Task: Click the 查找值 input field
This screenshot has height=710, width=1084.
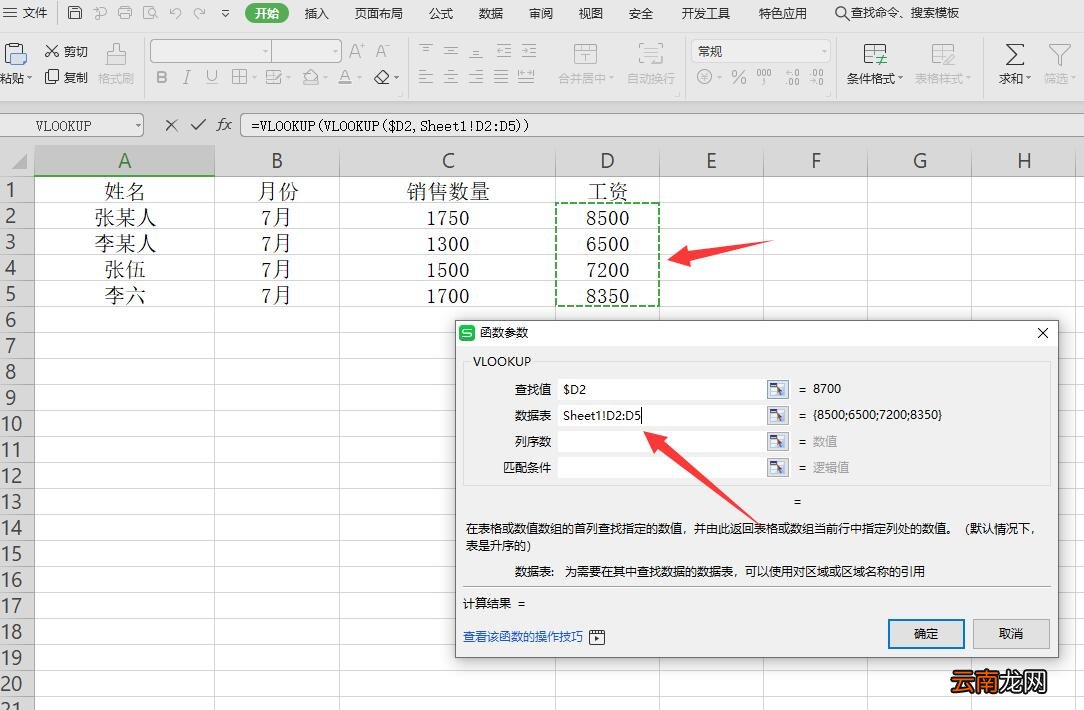Action: click(661, 389)
